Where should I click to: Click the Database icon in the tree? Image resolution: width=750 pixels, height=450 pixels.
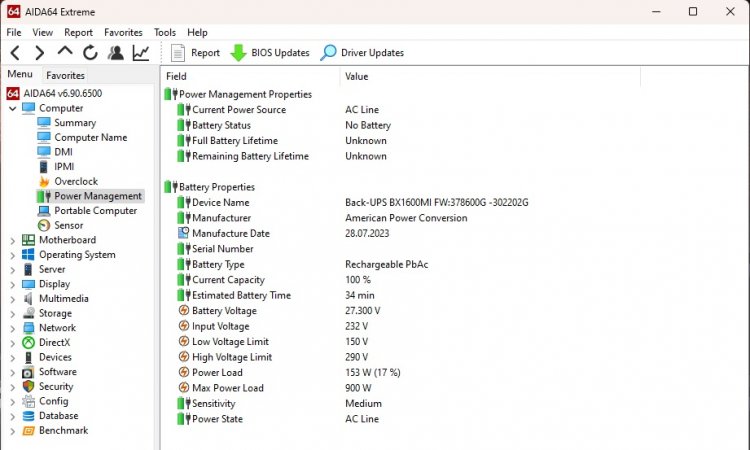pyautogui.click(x=29, y=416)
